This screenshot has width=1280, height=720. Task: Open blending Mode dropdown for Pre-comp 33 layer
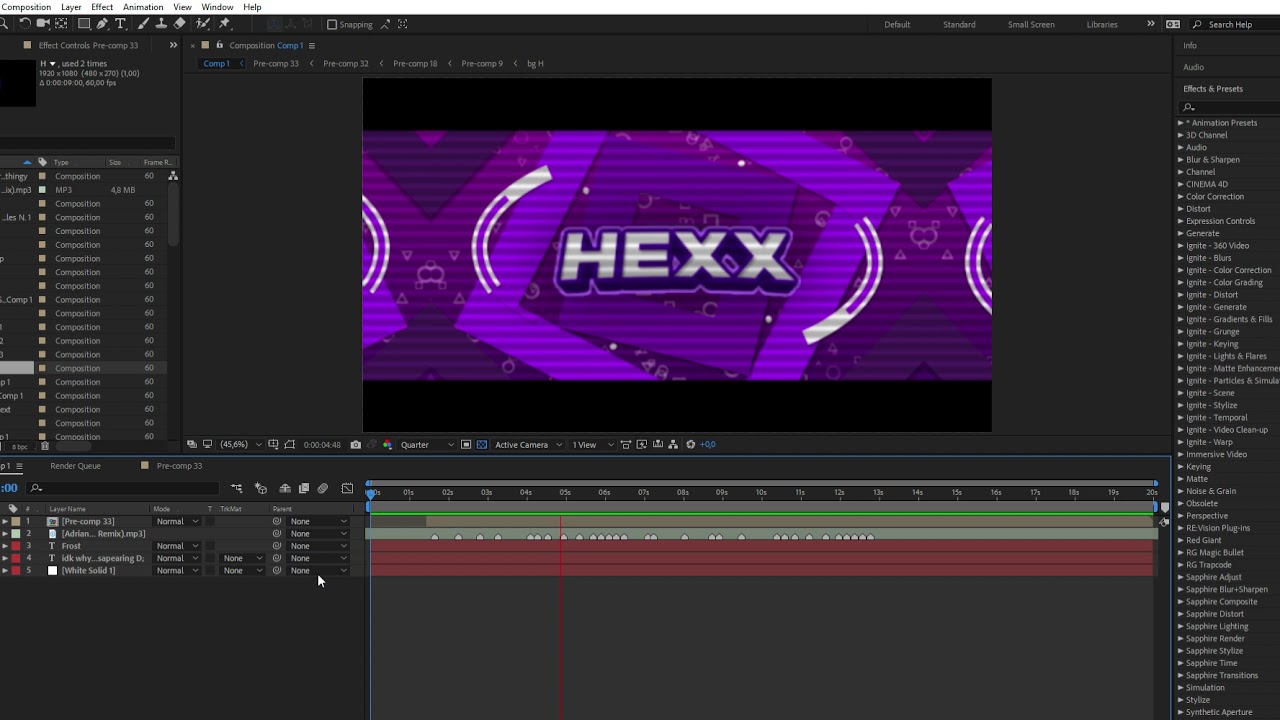click(177, 521)
